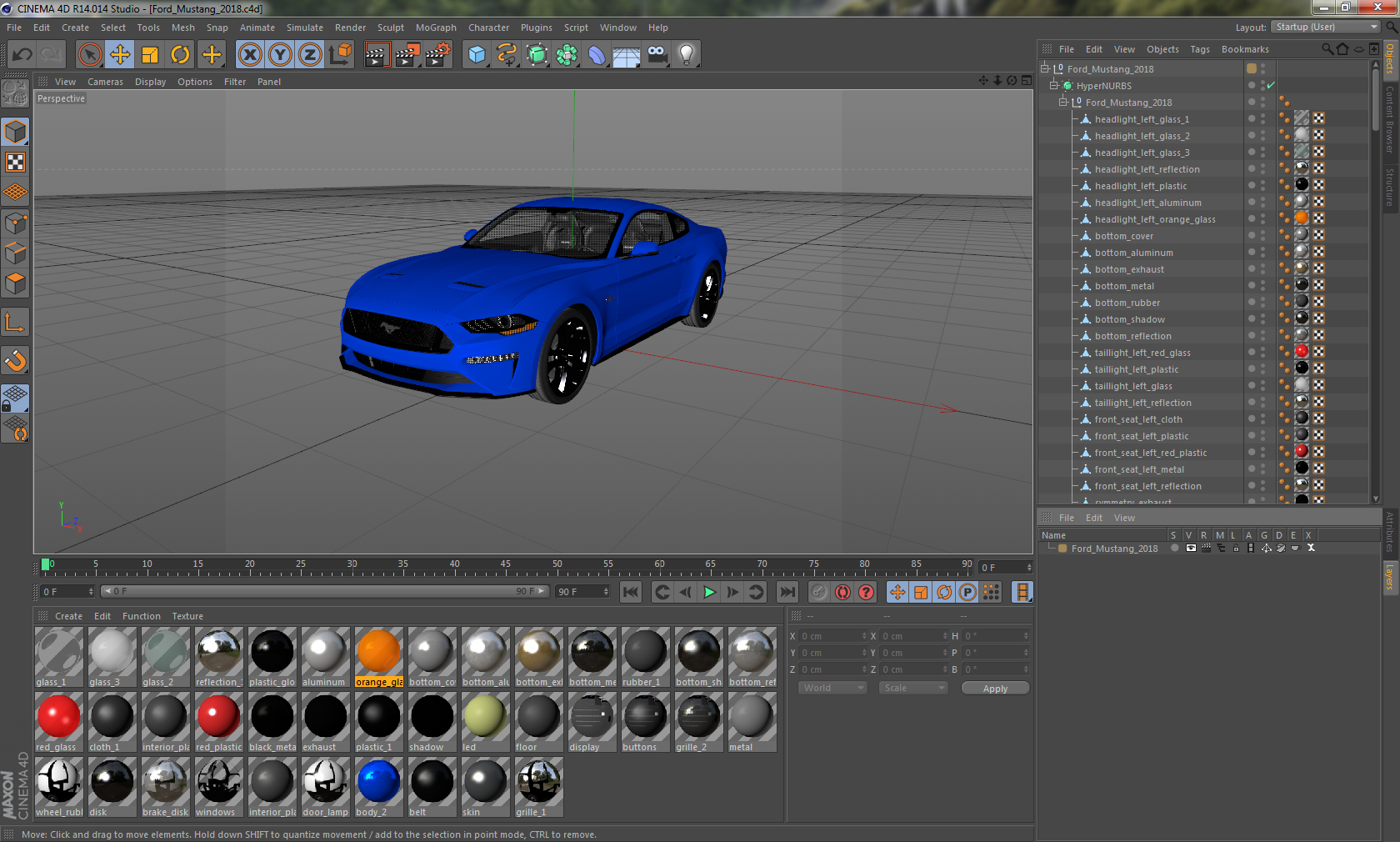
Task: Toggle HyperNURBS green enable checkmark
Action: click(x=1271, y=86)
